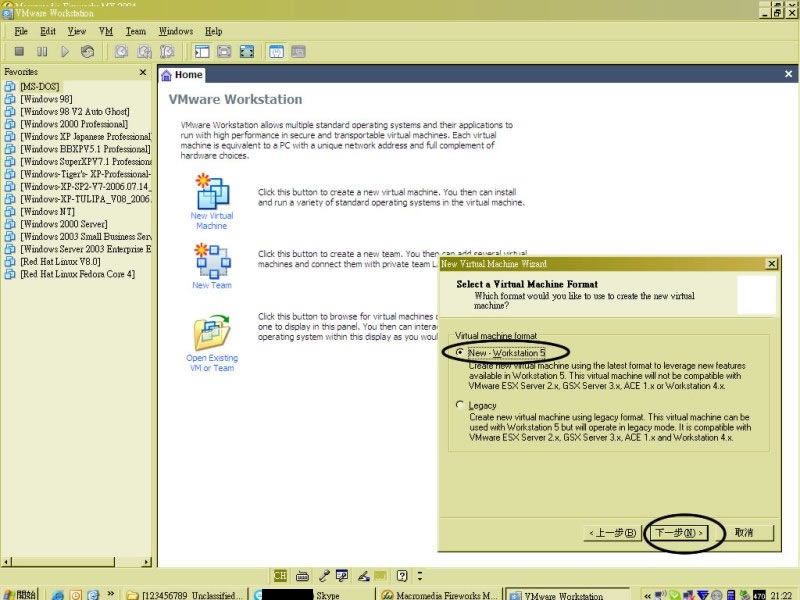The width and height of the screenshot is (800, 600).
Task: Select the Legacy format radio option
Action: (x=460, y=405)
